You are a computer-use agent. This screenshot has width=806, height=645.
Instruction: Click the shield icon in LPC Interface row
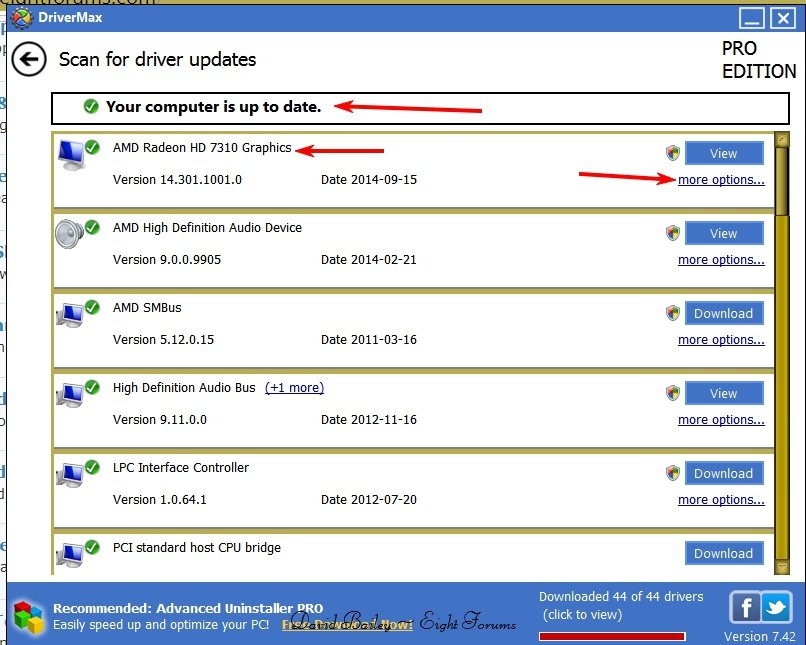672,472
